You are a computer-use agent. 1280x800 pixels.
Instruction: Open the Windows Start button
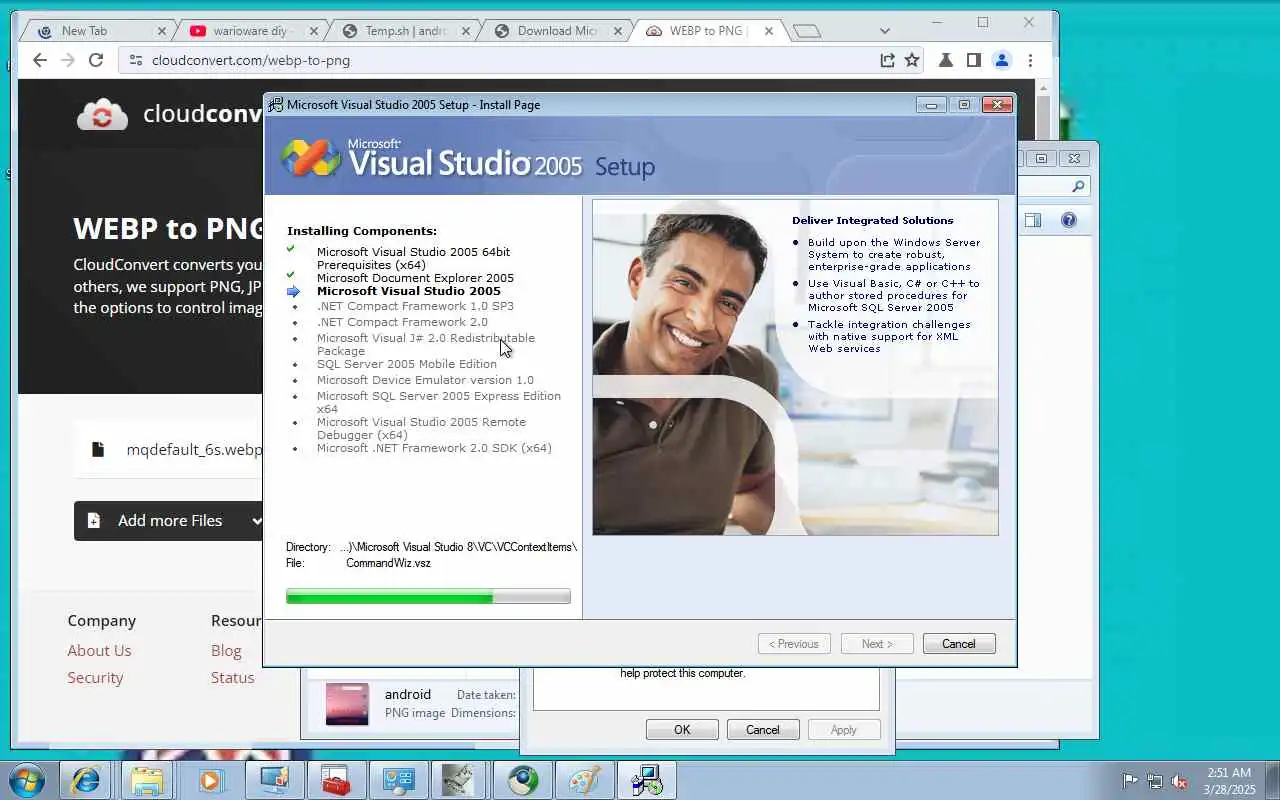[27, 780]
